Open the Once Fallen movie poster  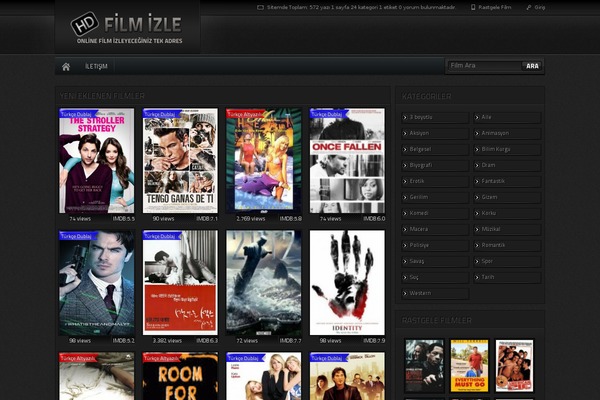tap(347, 161)
